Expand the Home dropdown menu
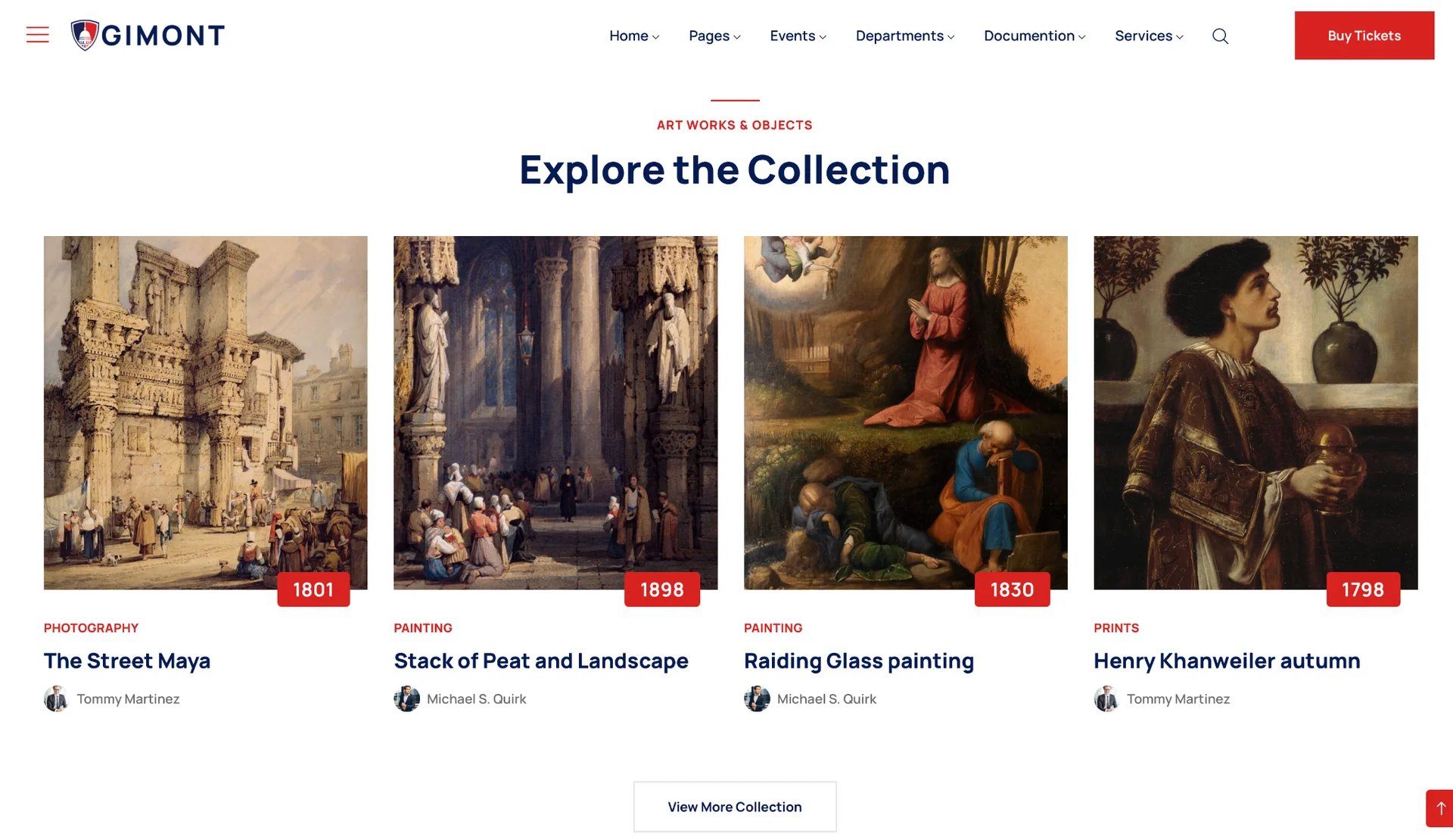Screen dimensions: 1453x840 [x=634, y=36]
